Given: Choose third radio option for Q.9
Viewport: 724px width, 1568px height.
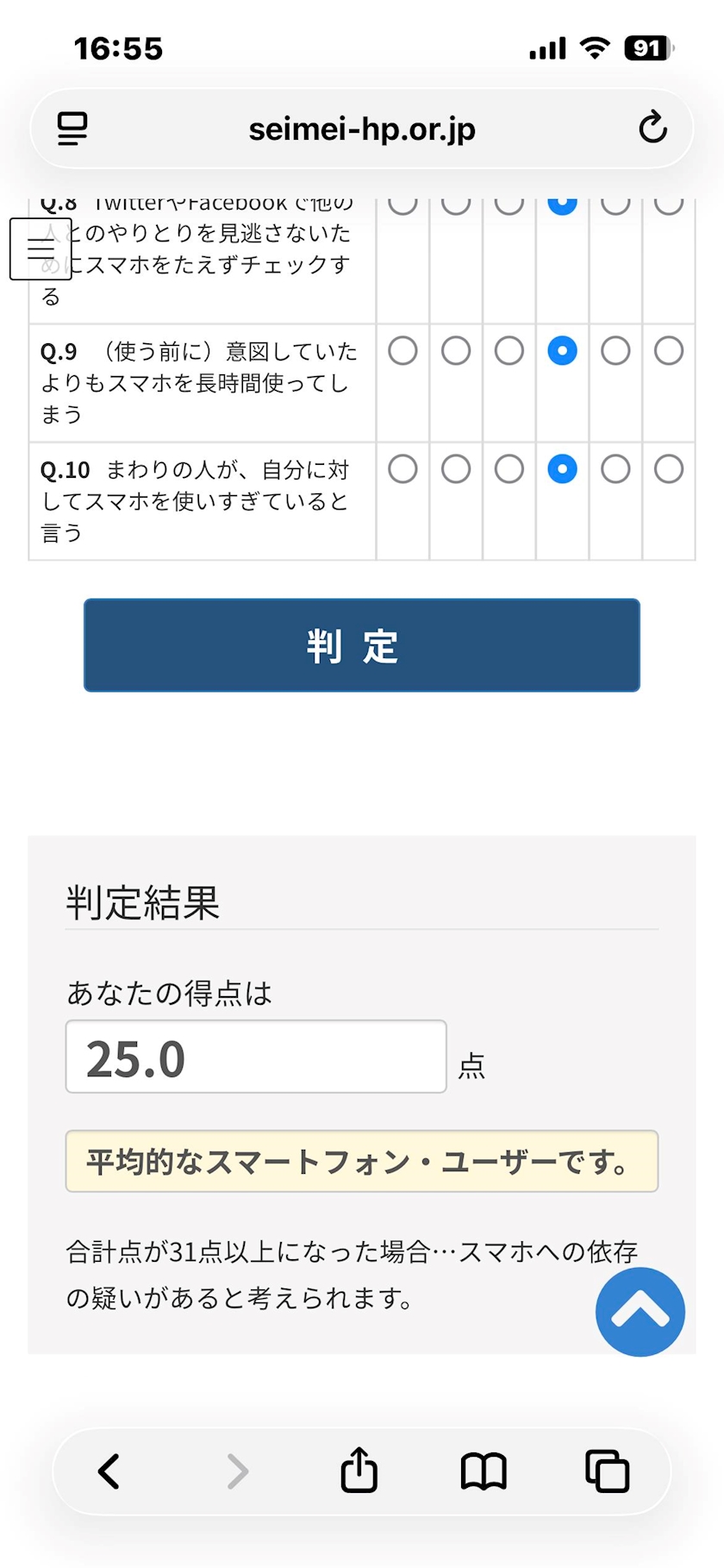Looking at the screenshot, I should 509,351.
